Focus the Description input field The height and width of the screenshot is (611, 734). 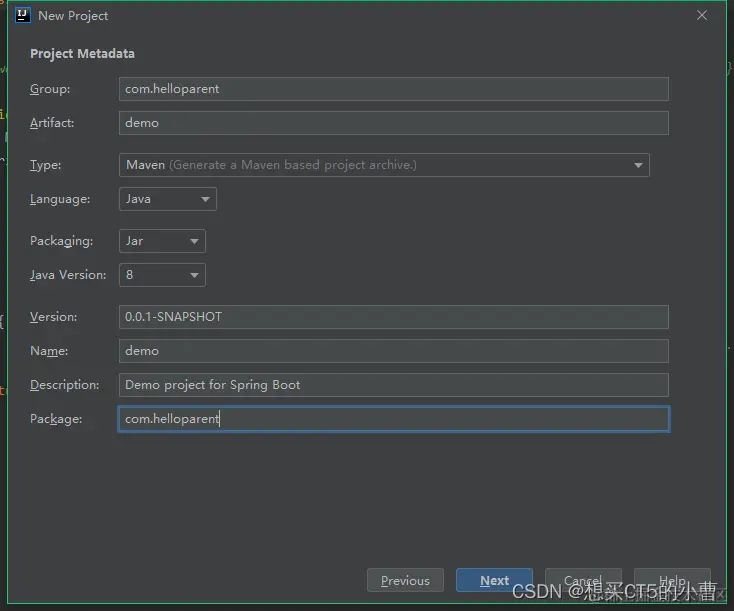(x=394, y=385)
